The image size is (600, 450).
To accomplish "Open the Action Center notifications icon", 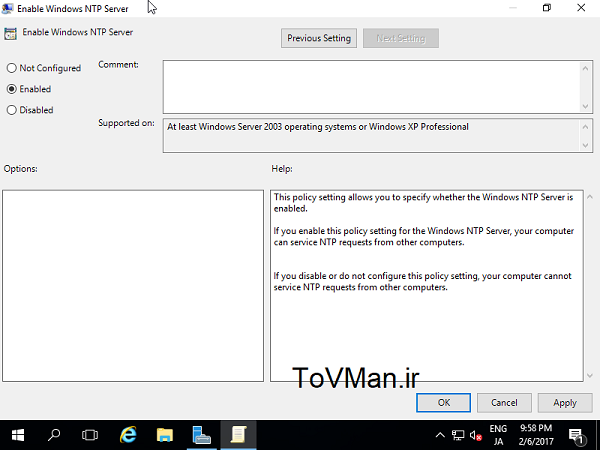I will pos(576,435).
